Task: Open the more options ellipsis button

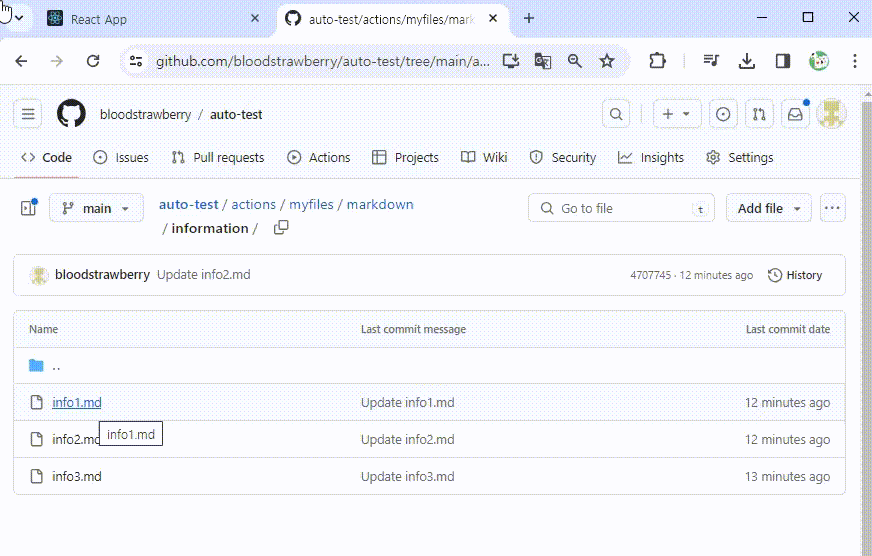Action: click(833, 208)
